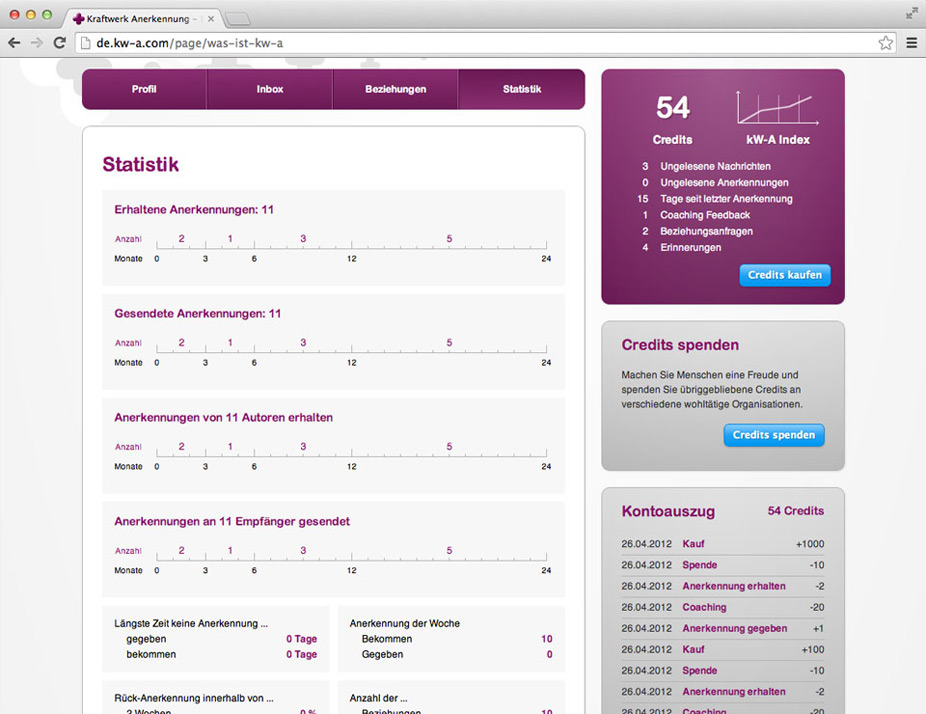Click the address bar URL field

(x=480, y=43)
